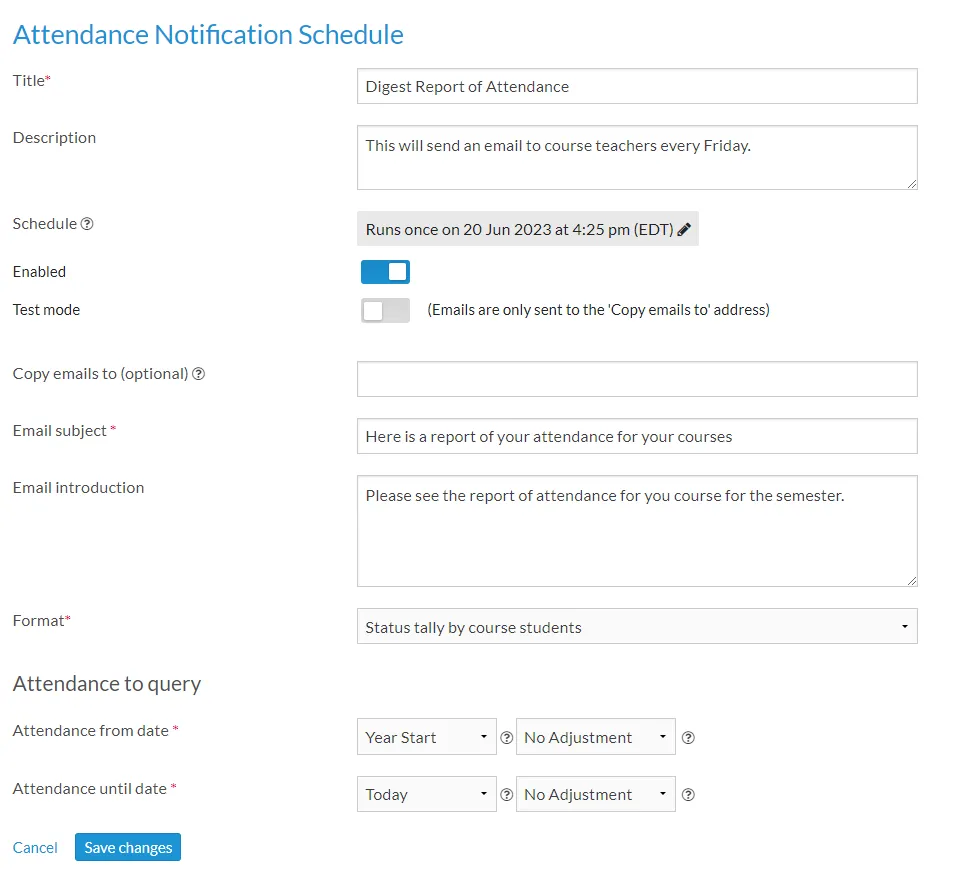Screen dimensions: 953x877
Task: Open help for from-date No Adjustment
Action: pos(688,737)
